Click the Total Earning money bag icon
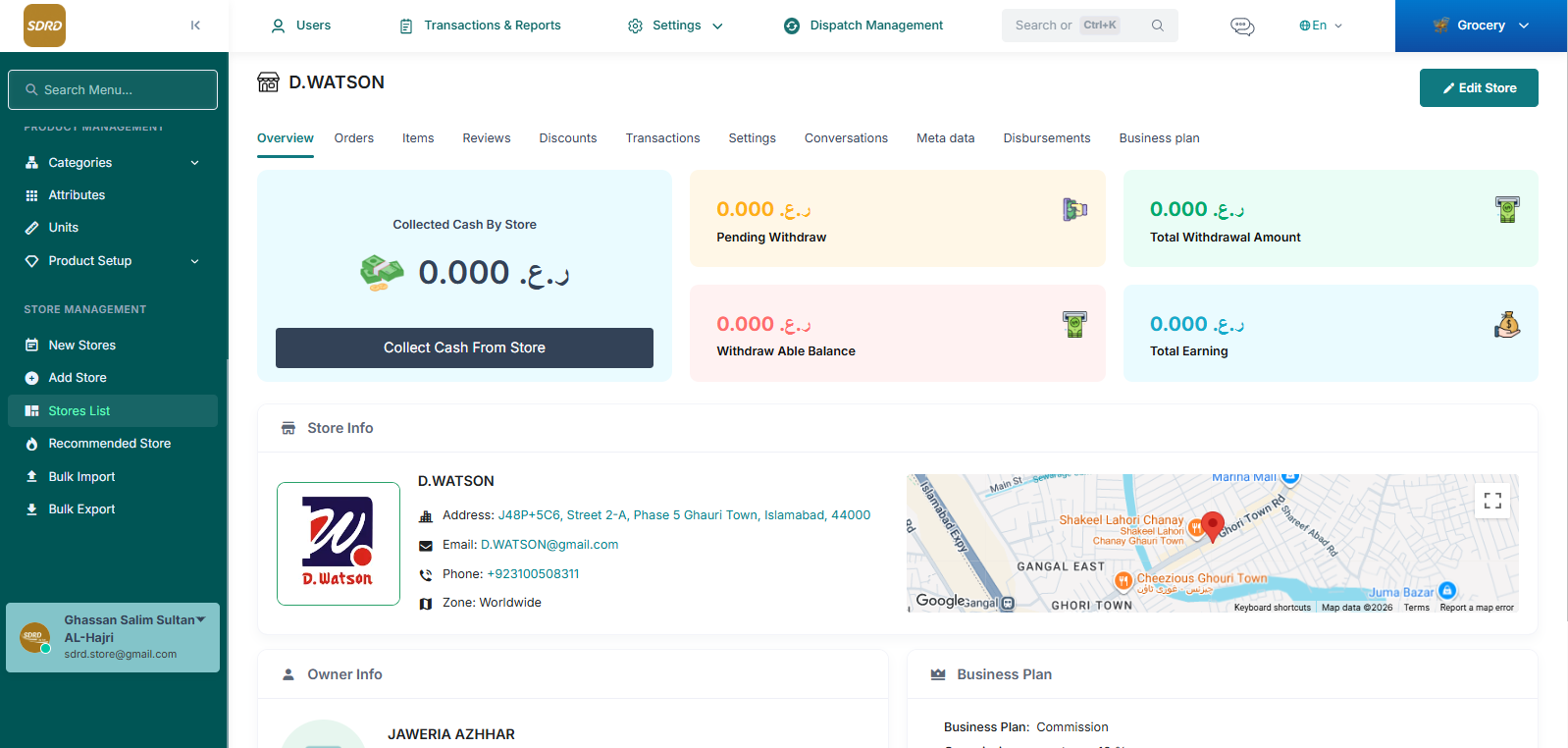Screen dimensions: 1568x748 coord(1507,324)
